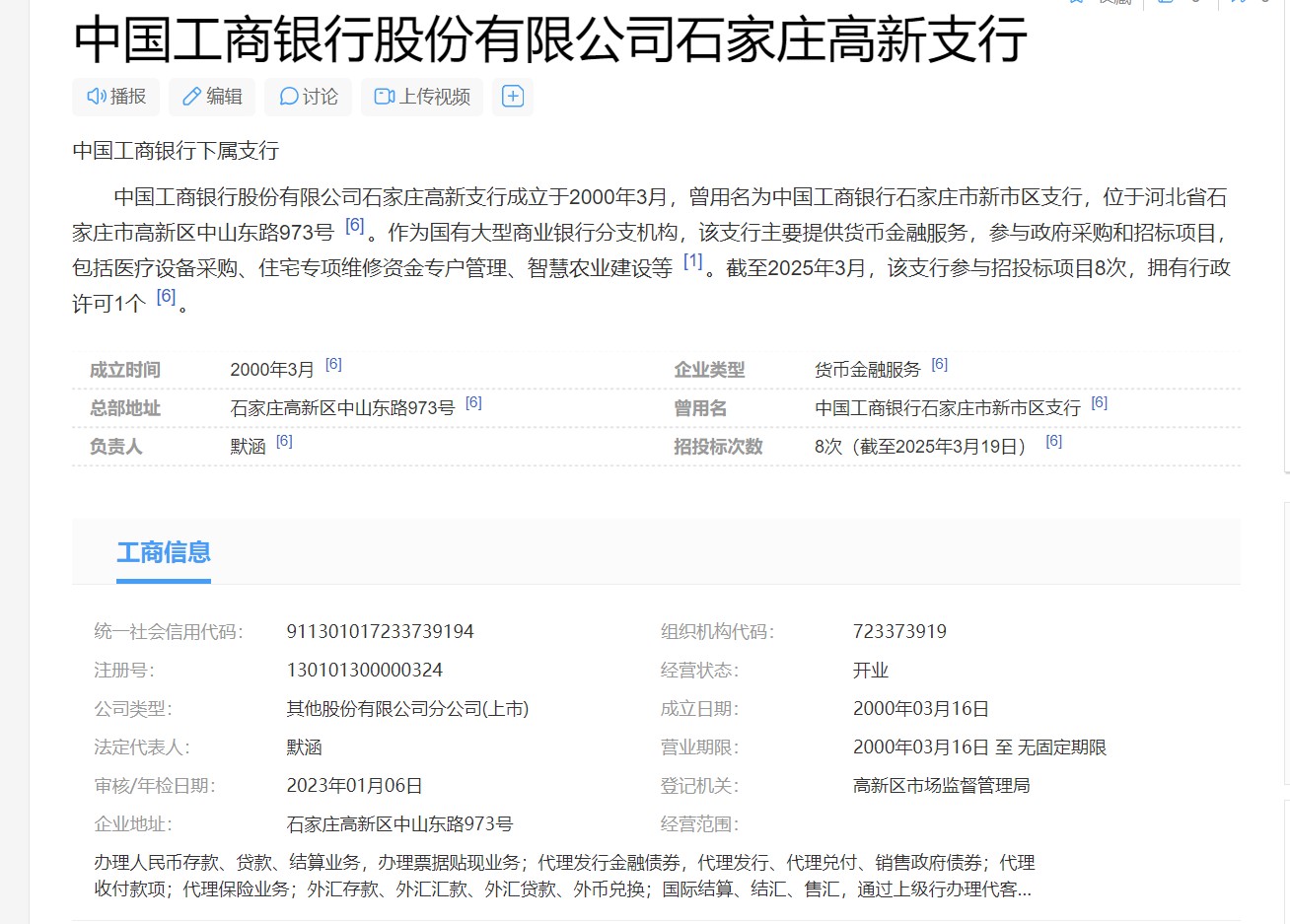Click the 总部地址 label in info box
Screen dimensions: 1290x924
(125, 408)
